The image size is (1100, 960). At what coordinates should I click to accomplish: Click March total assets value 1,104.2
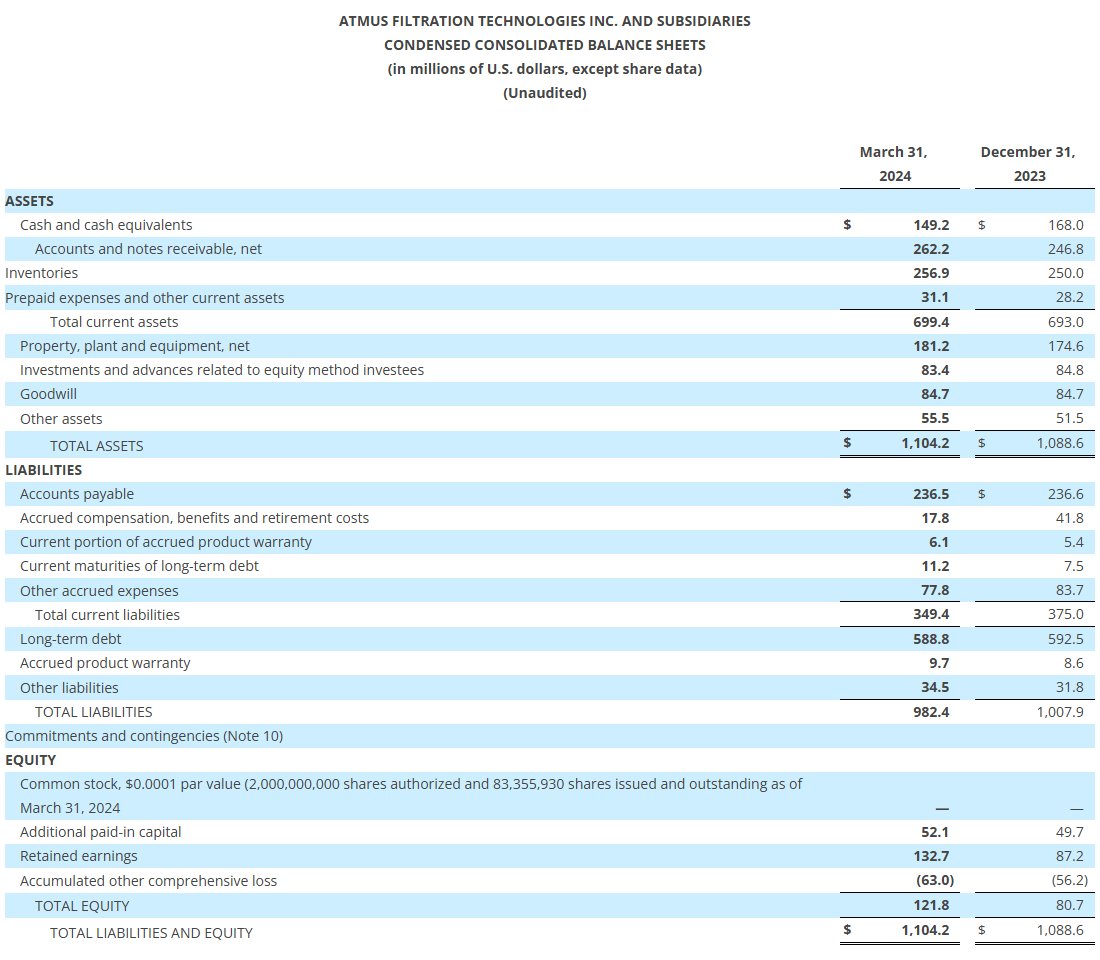925,443
